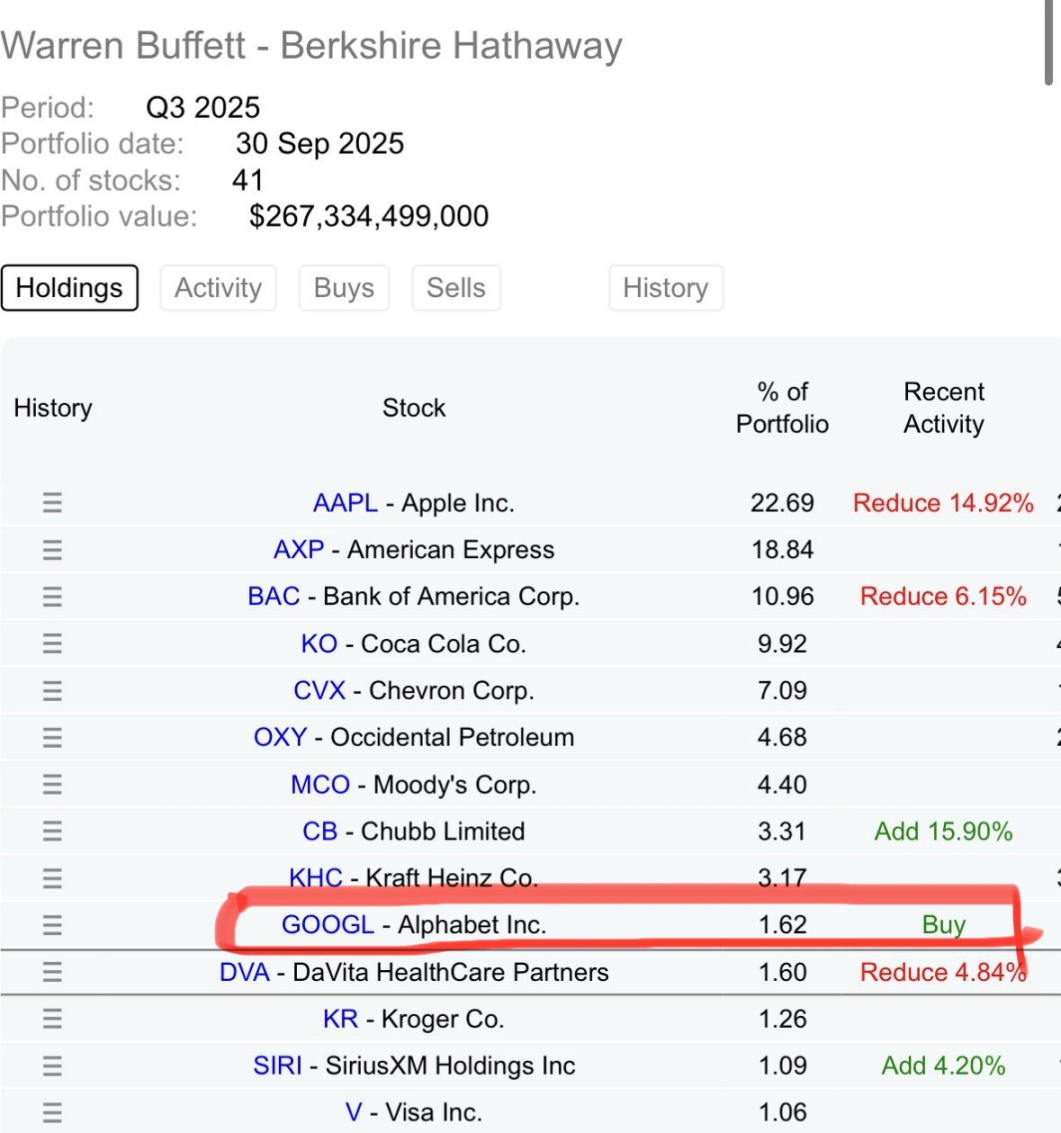Viewport: 1061px width, 1133px height.
Task: Open the Sells tab
Action: click(x=455, y=288)
